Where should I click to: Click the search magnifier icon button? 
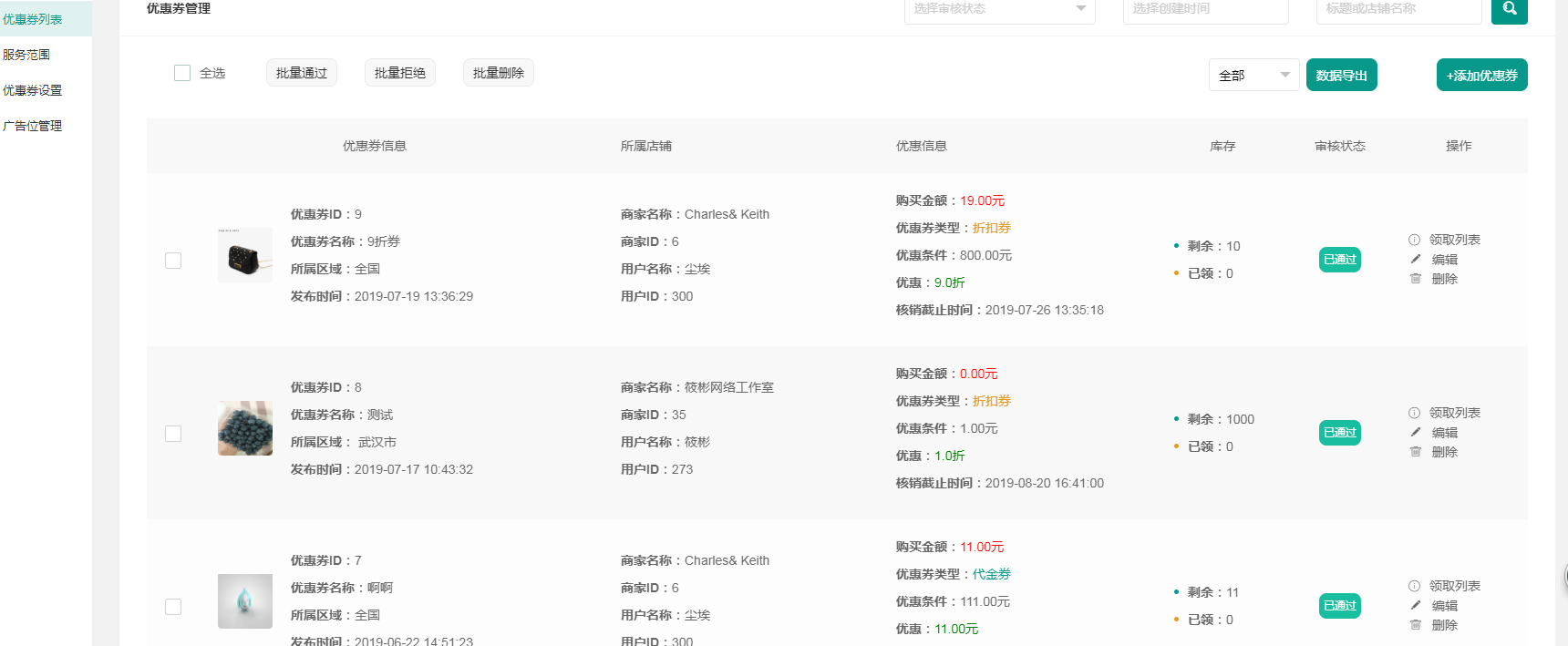pyautogui.click(x=1509, y=9)
